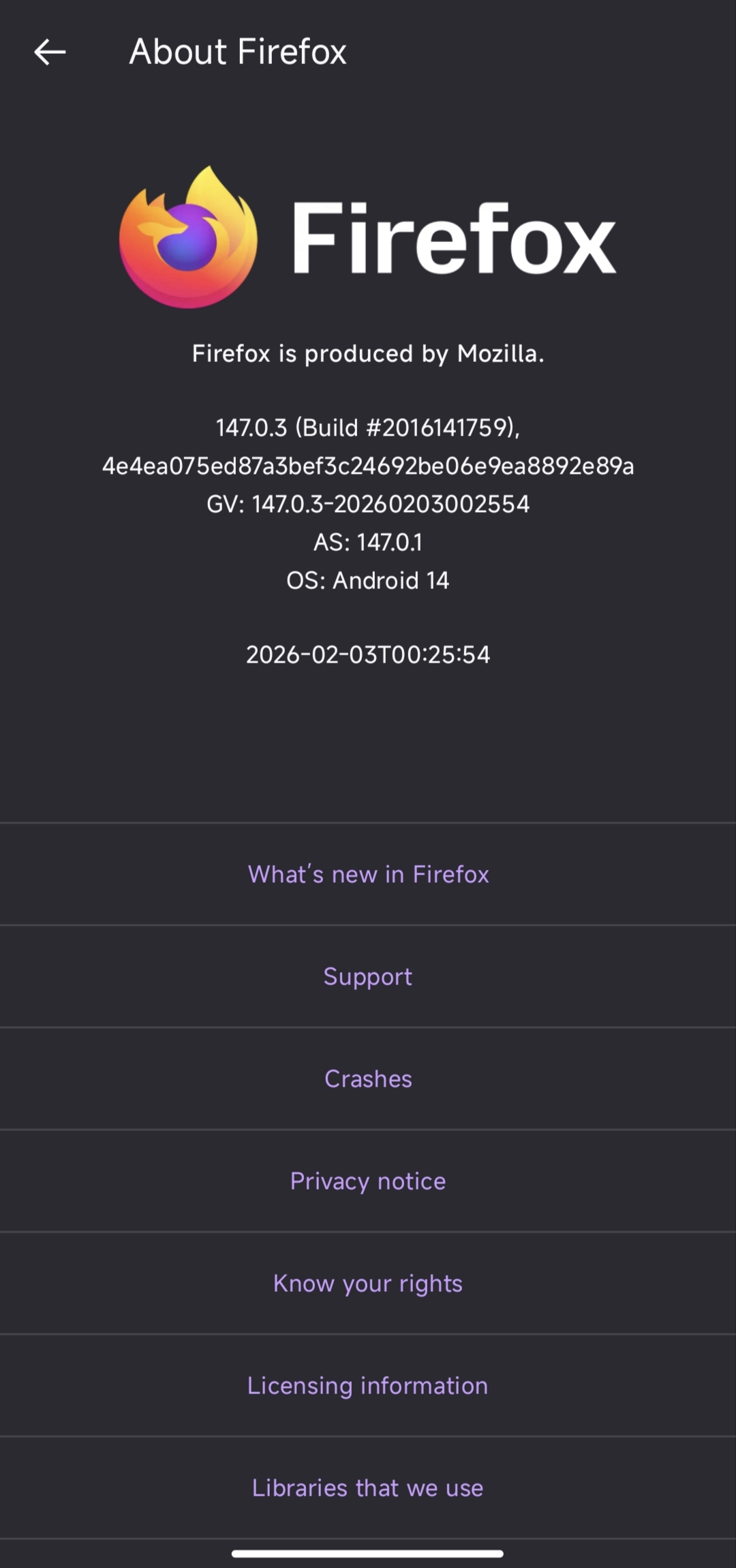Tap 'Firefox is produced by Mozilla' text
736x1568 pixels.
coord(368,354)
